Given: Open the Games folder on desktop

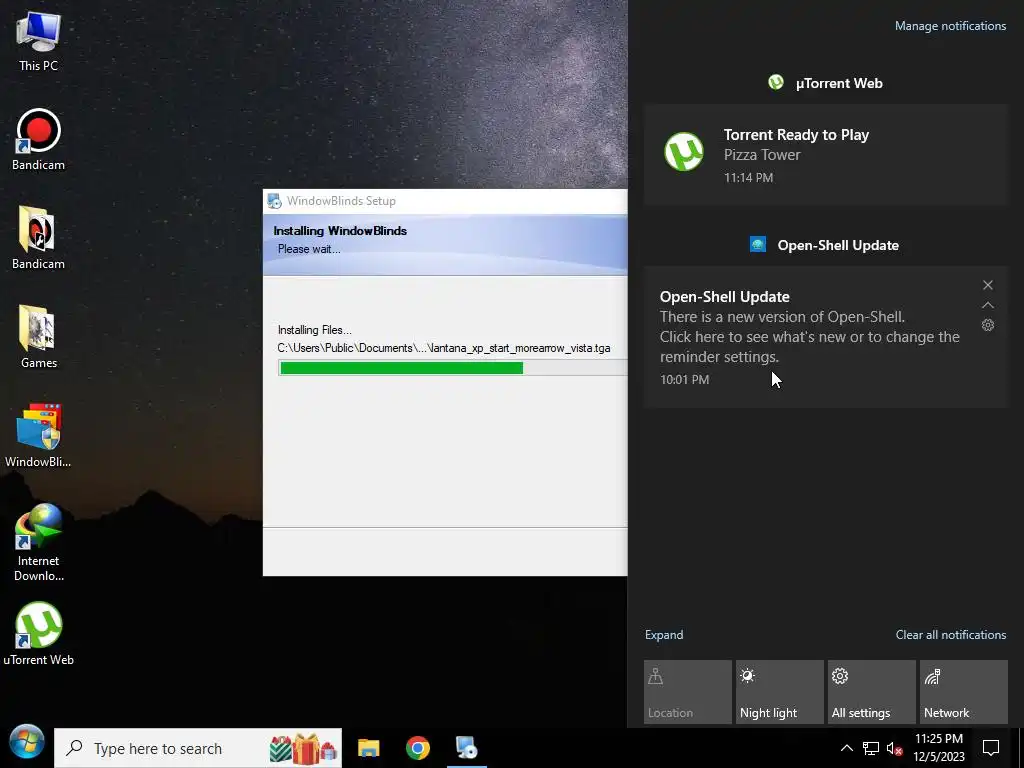Looking at the screenshot, I should [38, 337].
